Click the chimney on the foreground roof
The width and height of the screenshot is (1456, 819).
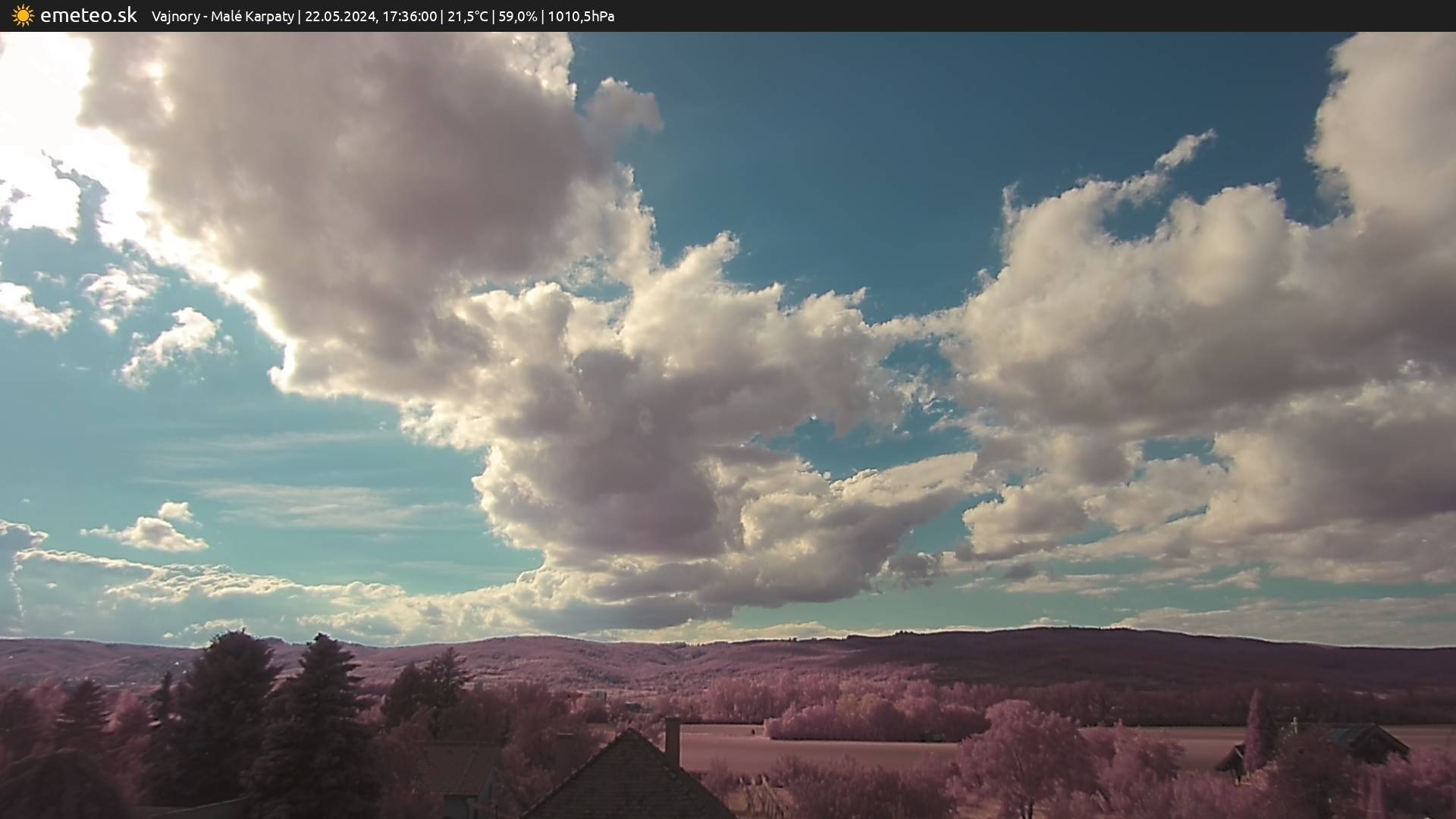coord(672,741)
